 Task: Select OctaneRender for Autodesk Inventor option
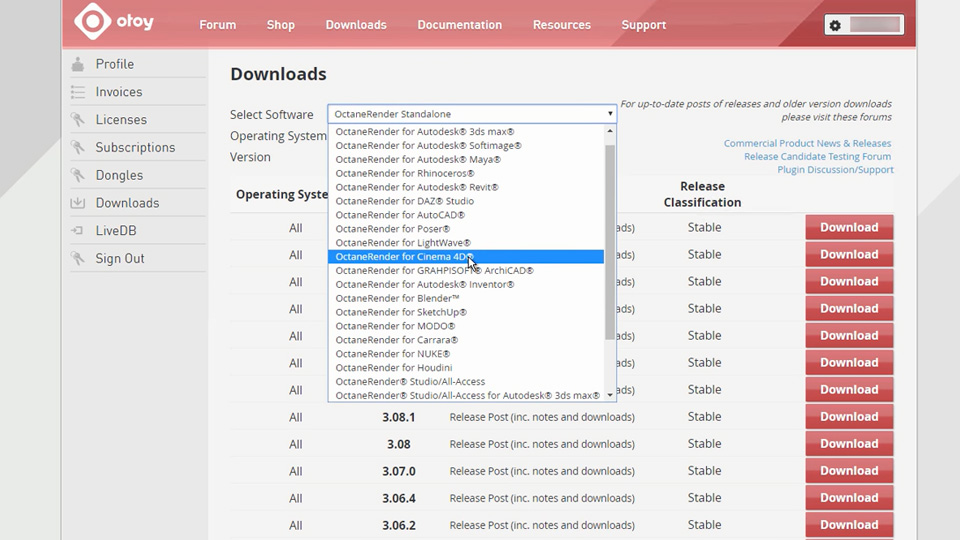coord(466,284)
